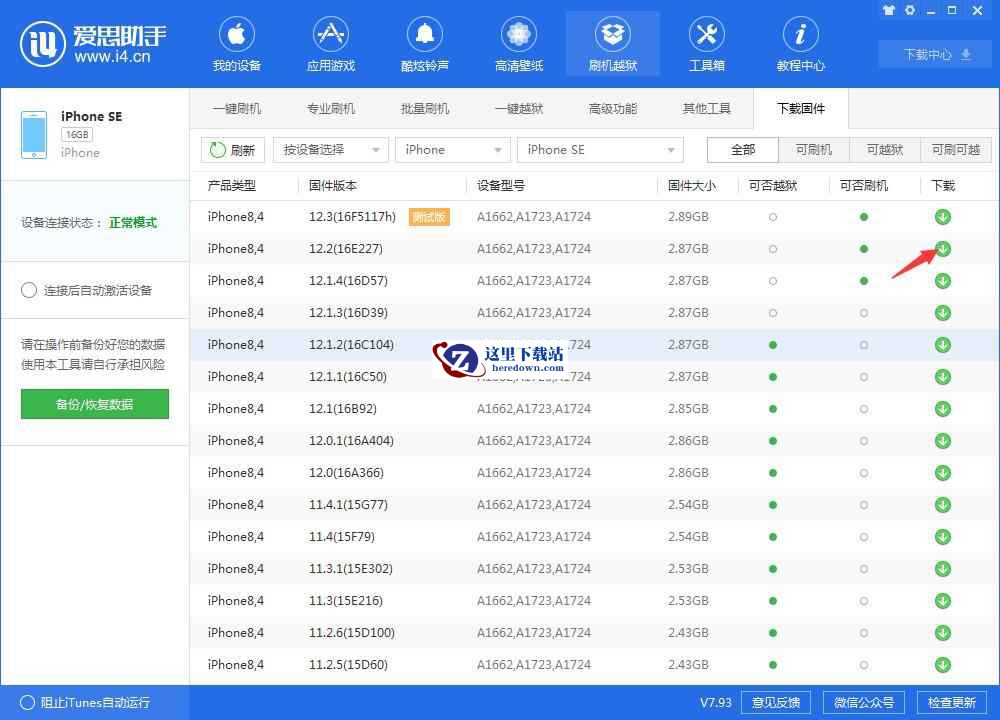Screen dimensions: 1000x720
Task: Switch to 高级功能 tab
Action: (x=613, y=108)
